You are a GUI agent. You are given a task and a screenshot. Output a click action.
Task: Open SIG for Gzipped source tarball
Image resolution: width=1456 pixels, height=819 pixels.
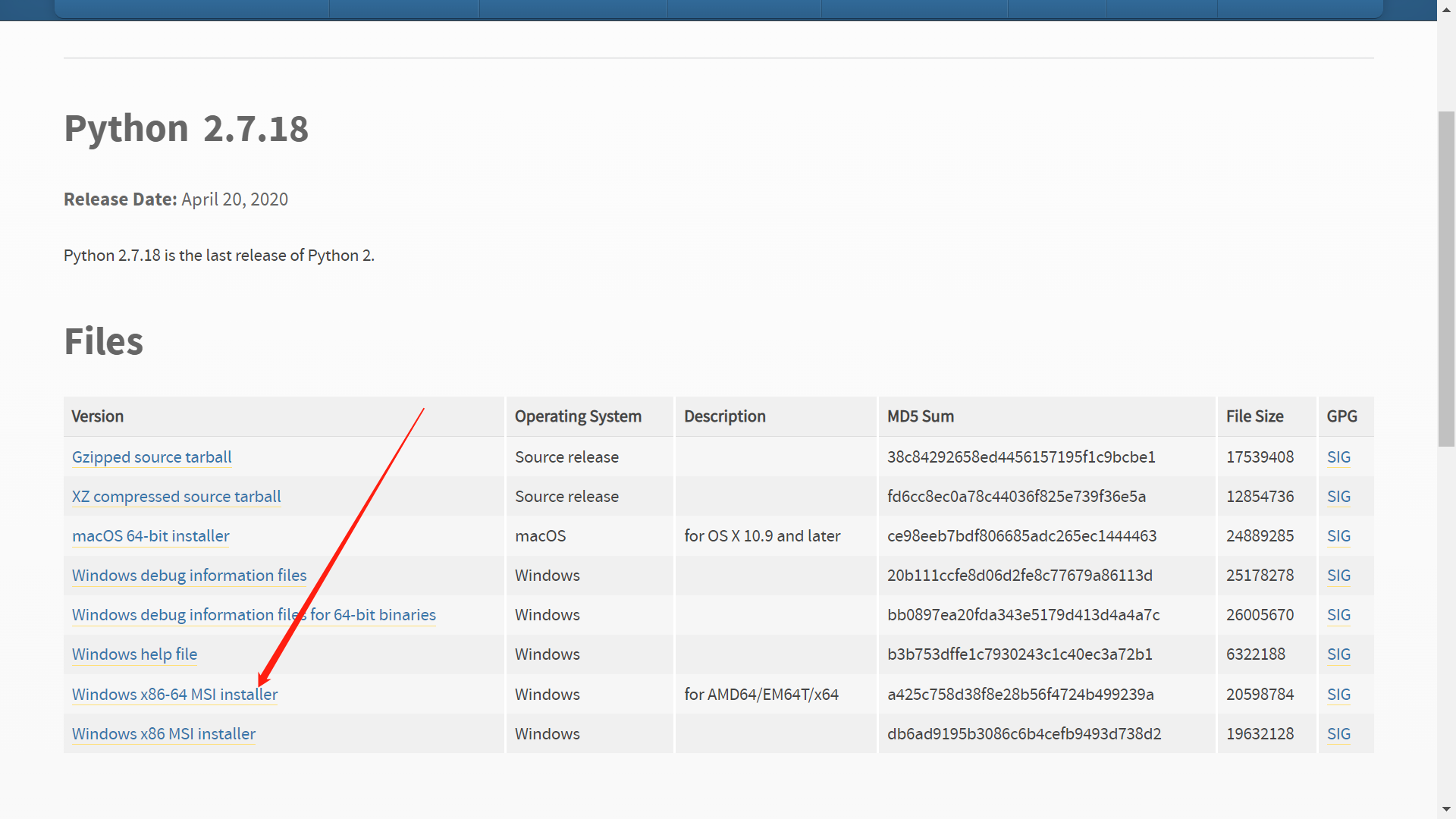[1338, 457]
